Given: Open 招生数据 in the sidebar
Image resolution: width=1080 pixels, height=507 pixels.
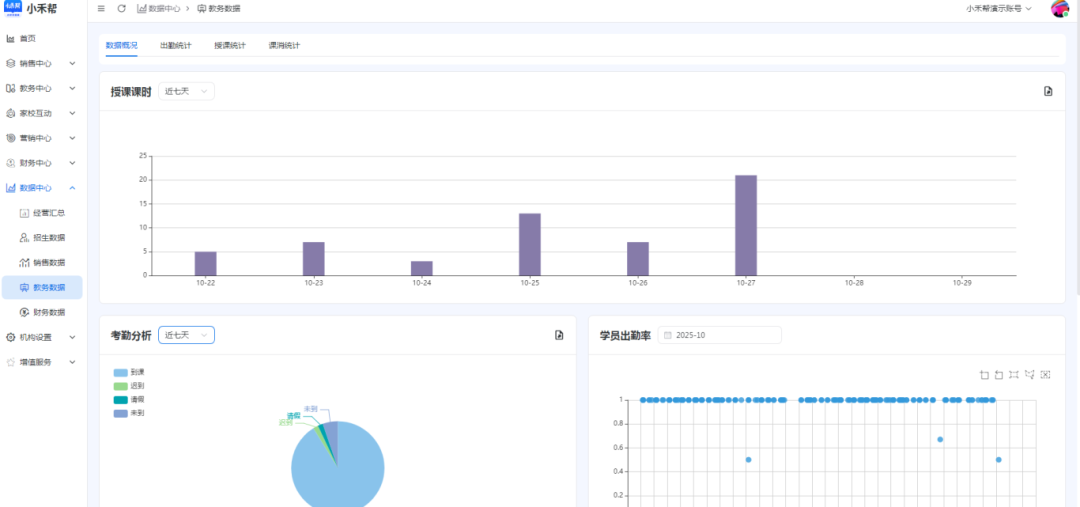Looking at the screenshot, I should 48,238.
